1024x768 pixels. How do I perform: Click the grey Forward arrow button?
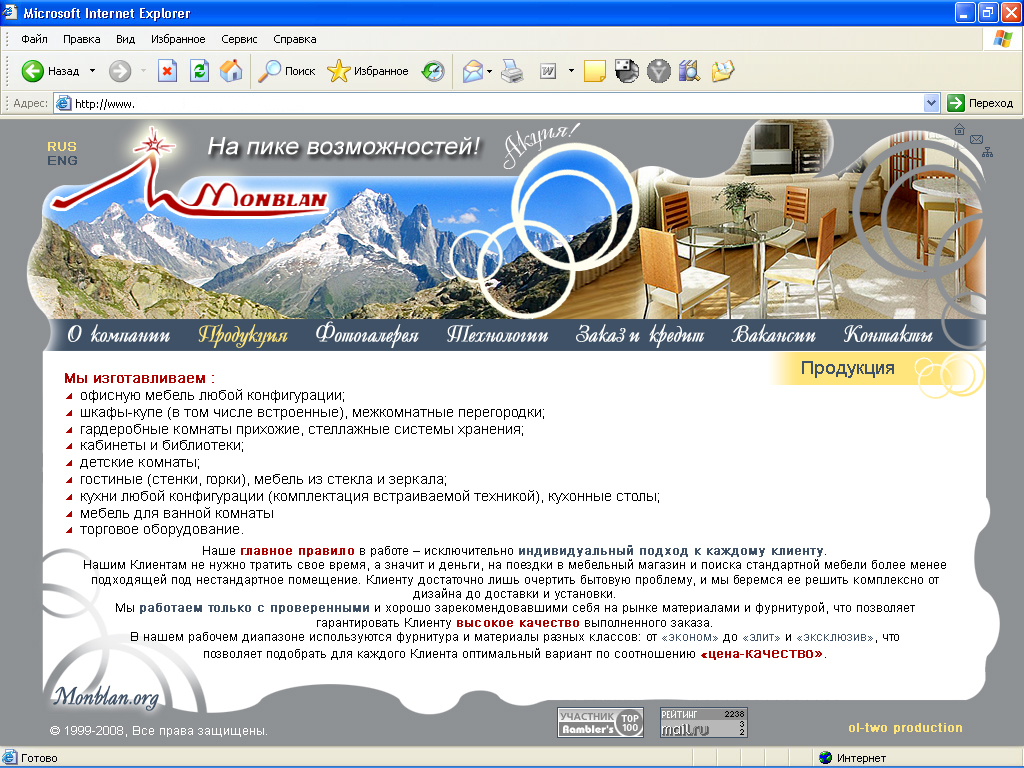[x=120, y=71]
